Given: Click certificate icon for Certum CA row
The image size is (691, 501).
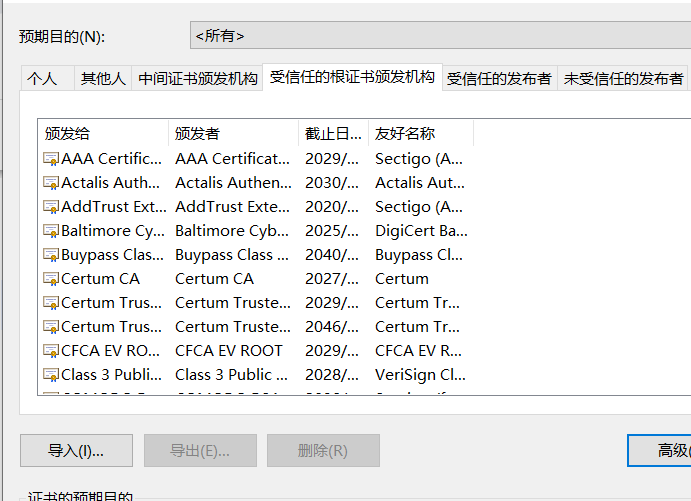Looking at the screenshot, I should pyautogui.click(x=51, y=278).
